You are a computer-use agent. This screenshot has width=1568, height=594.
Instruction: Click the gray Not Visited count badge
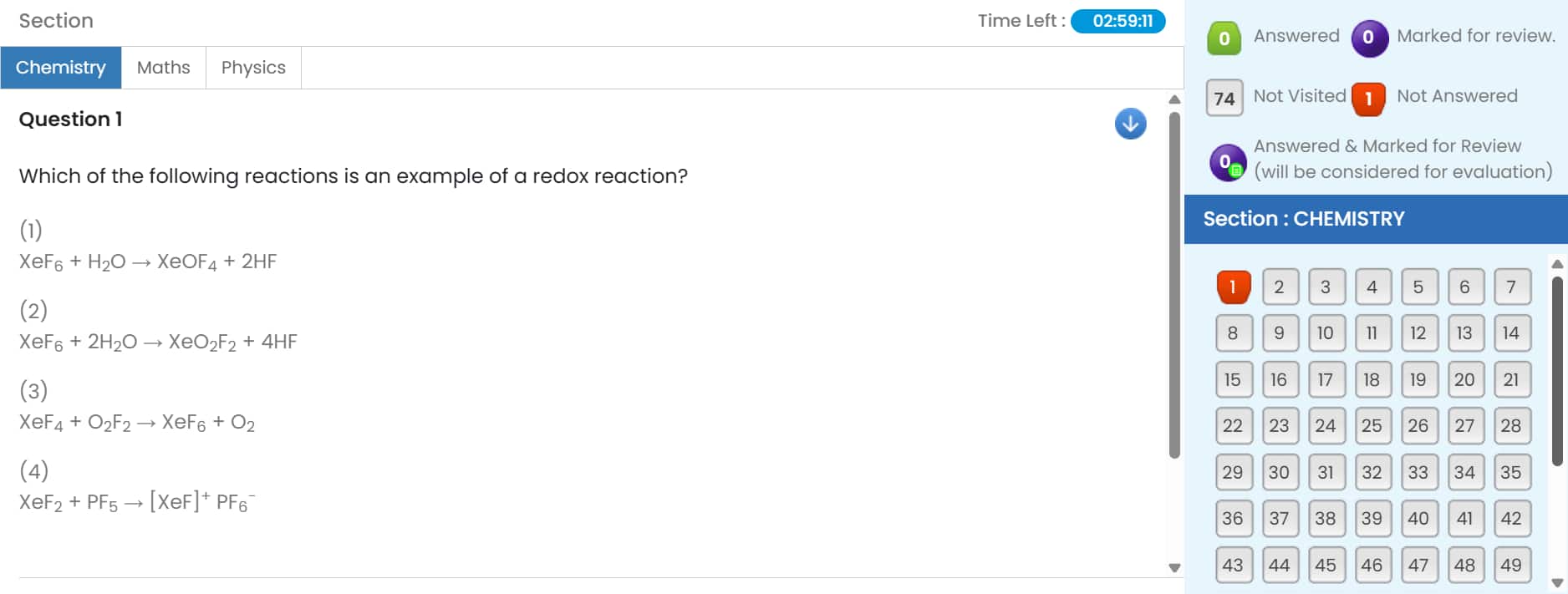click(x=1224, y=98)
